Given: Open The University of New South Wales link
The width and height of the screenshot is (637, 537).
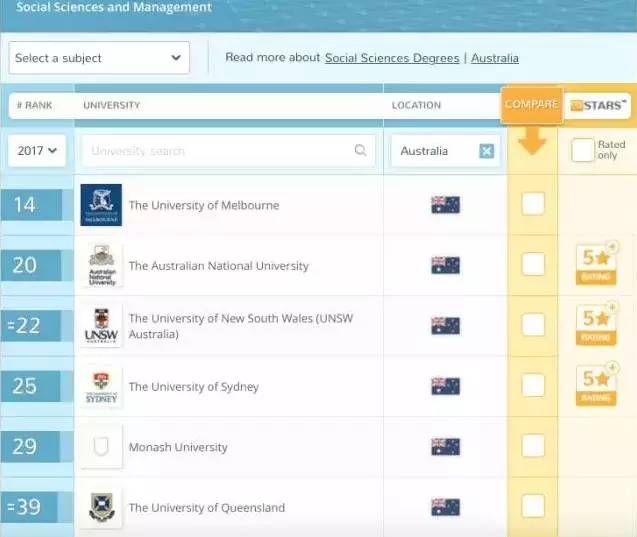Looking at the screenshot, I should tap(241, 326).
